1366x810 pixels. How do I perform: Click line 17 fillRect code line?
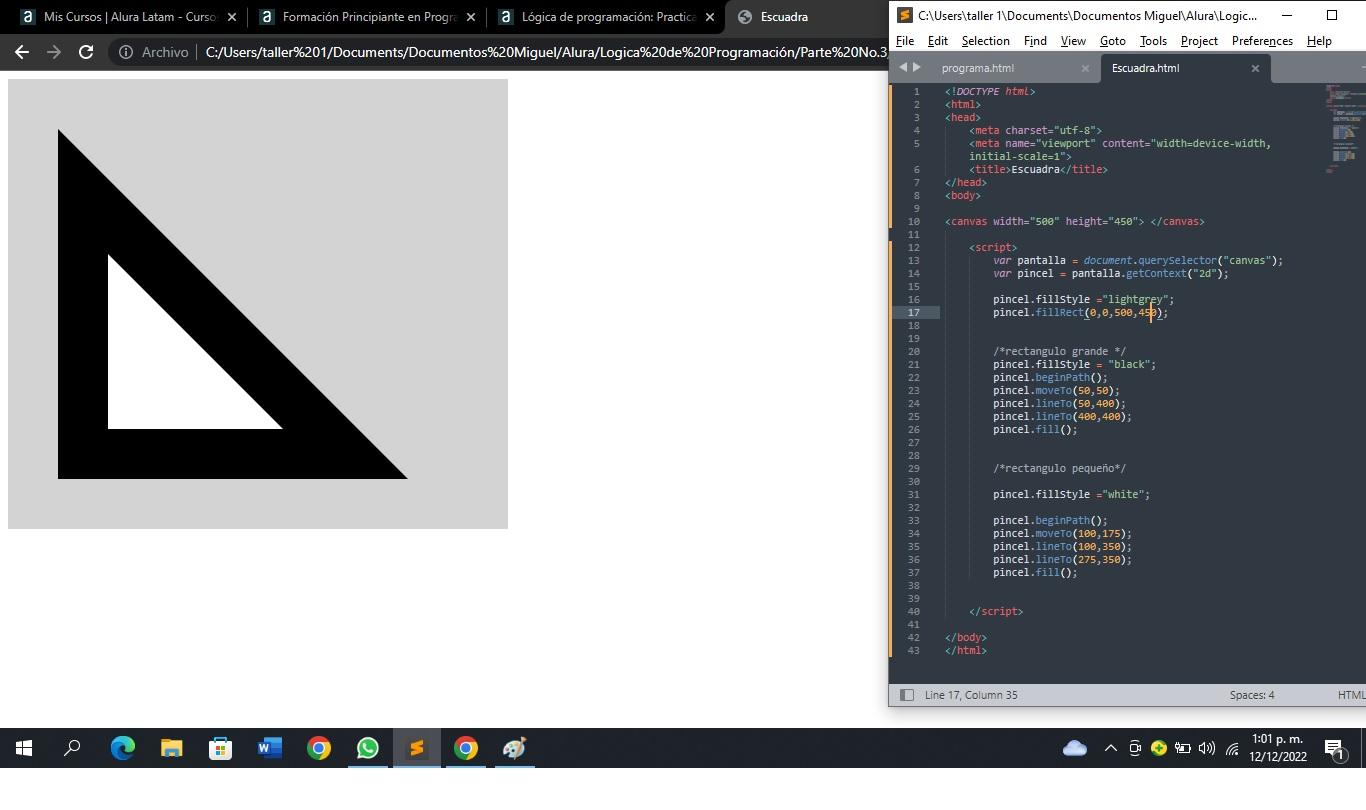click(1080, 312)
